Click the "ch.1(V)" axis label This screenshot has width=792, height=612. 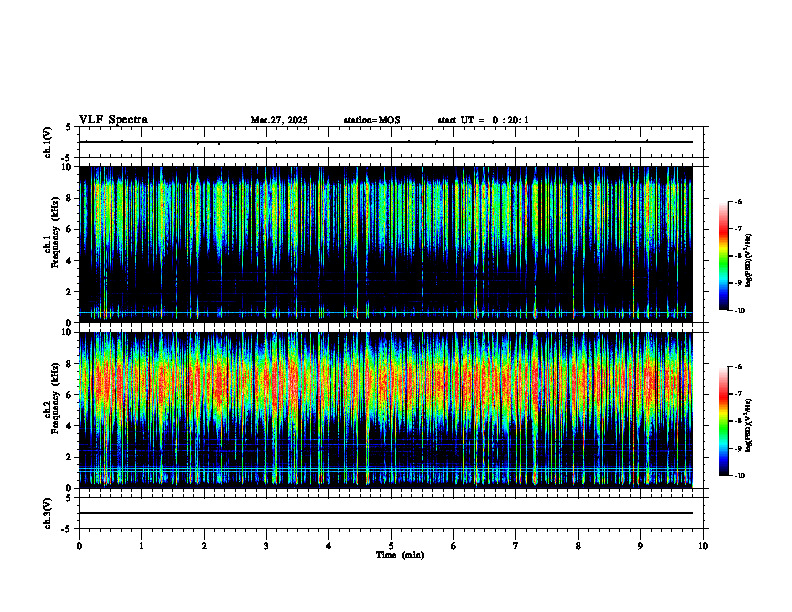[48, 142]
